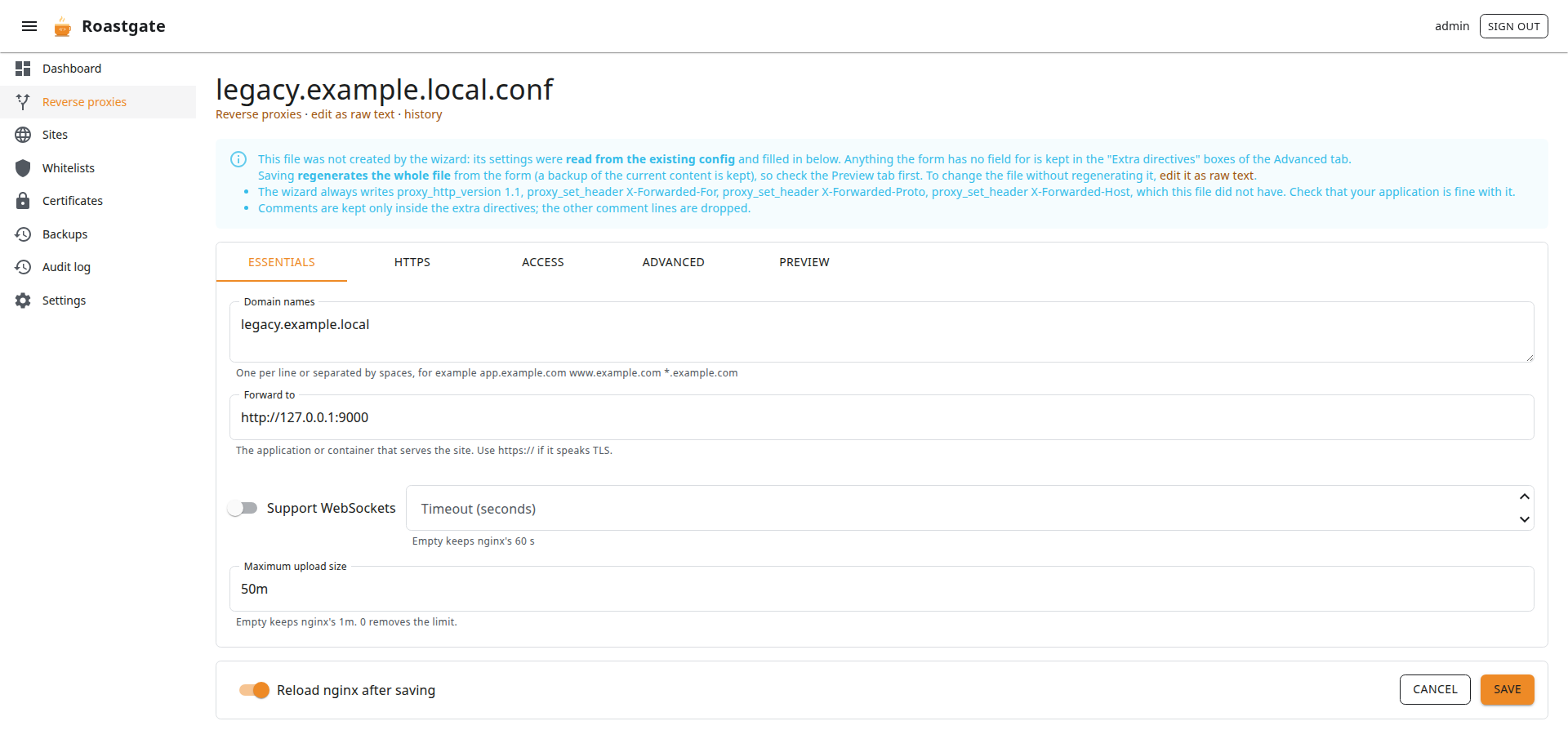The image size is (1568, 739).
Task: Open Backups via the restore clock icon
Action: coord(23,234)
